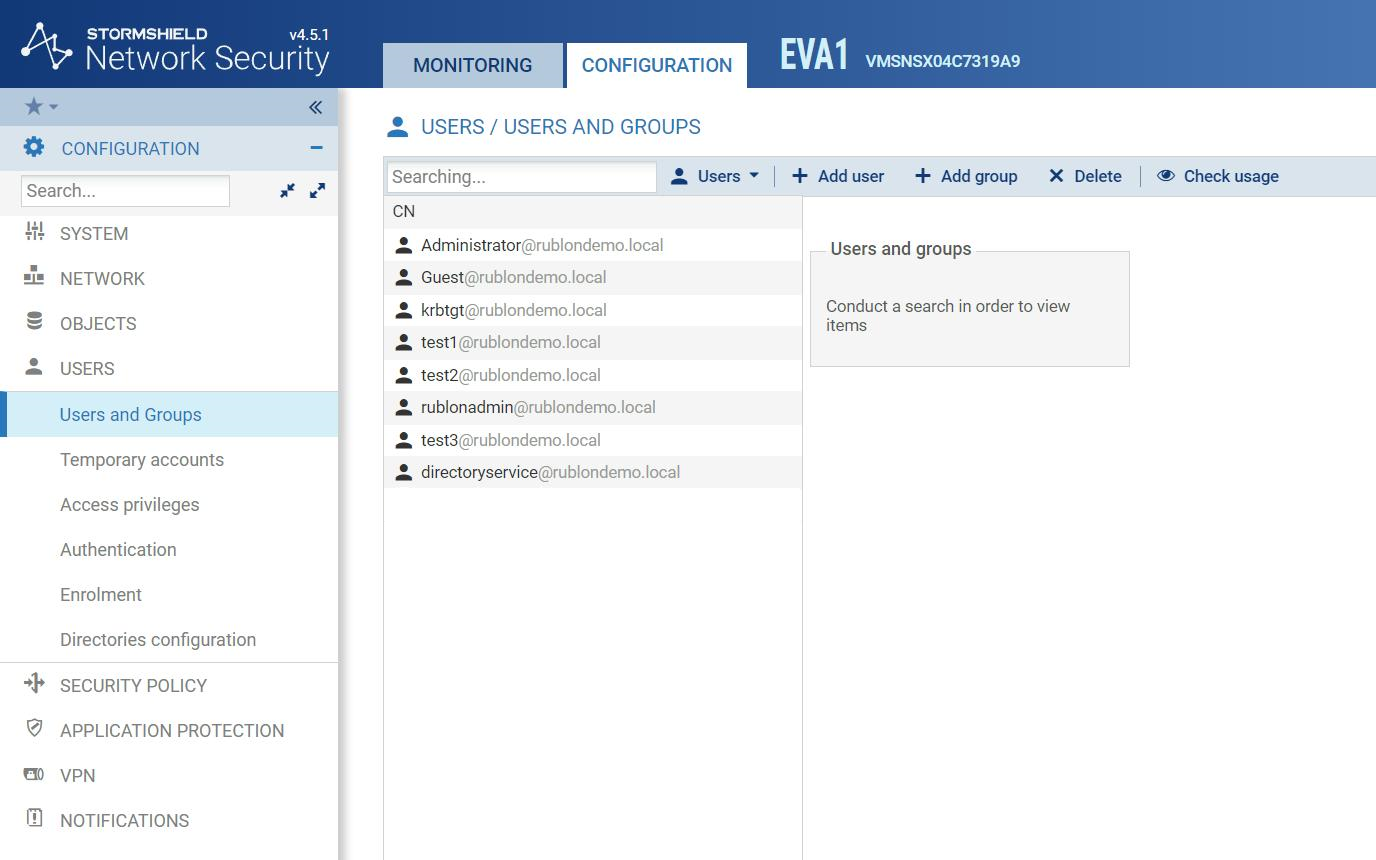Click the Add user button
1376x860 pixels.
point(838,176)
